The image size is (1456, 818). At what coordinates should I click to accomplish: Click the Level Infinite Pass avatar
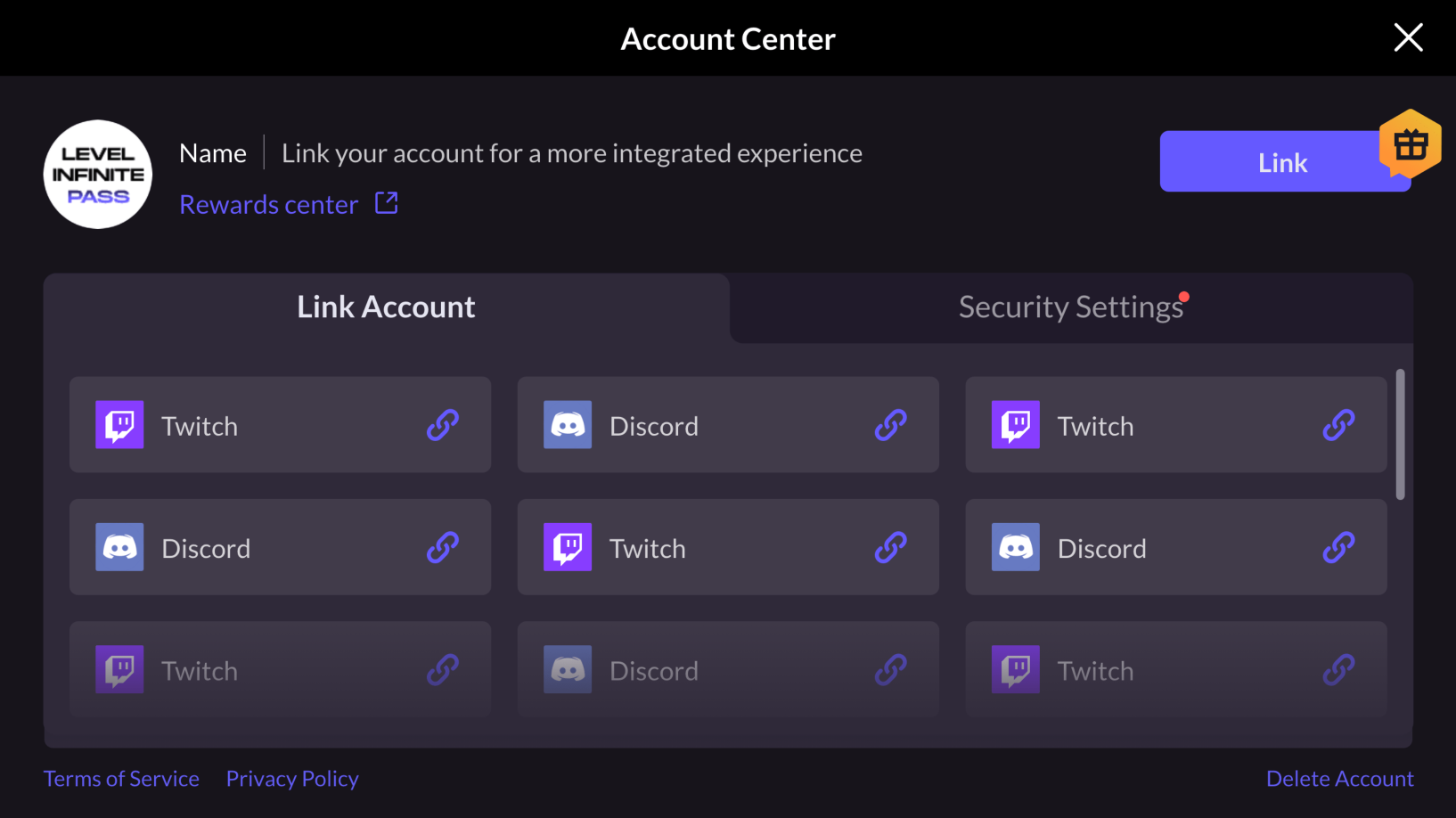coord(98,175)
